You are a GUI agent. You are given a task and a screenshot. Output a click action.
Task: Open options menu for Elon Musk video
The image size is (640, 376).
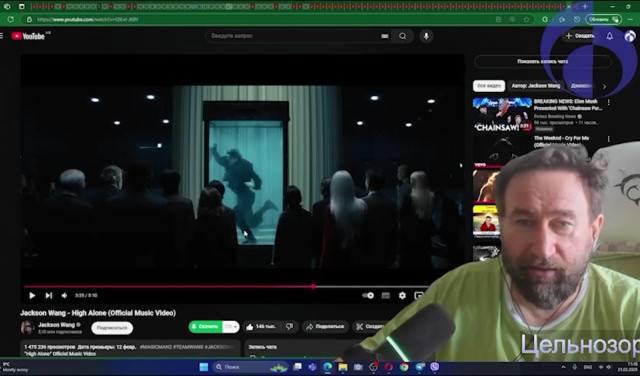(608, 102)
